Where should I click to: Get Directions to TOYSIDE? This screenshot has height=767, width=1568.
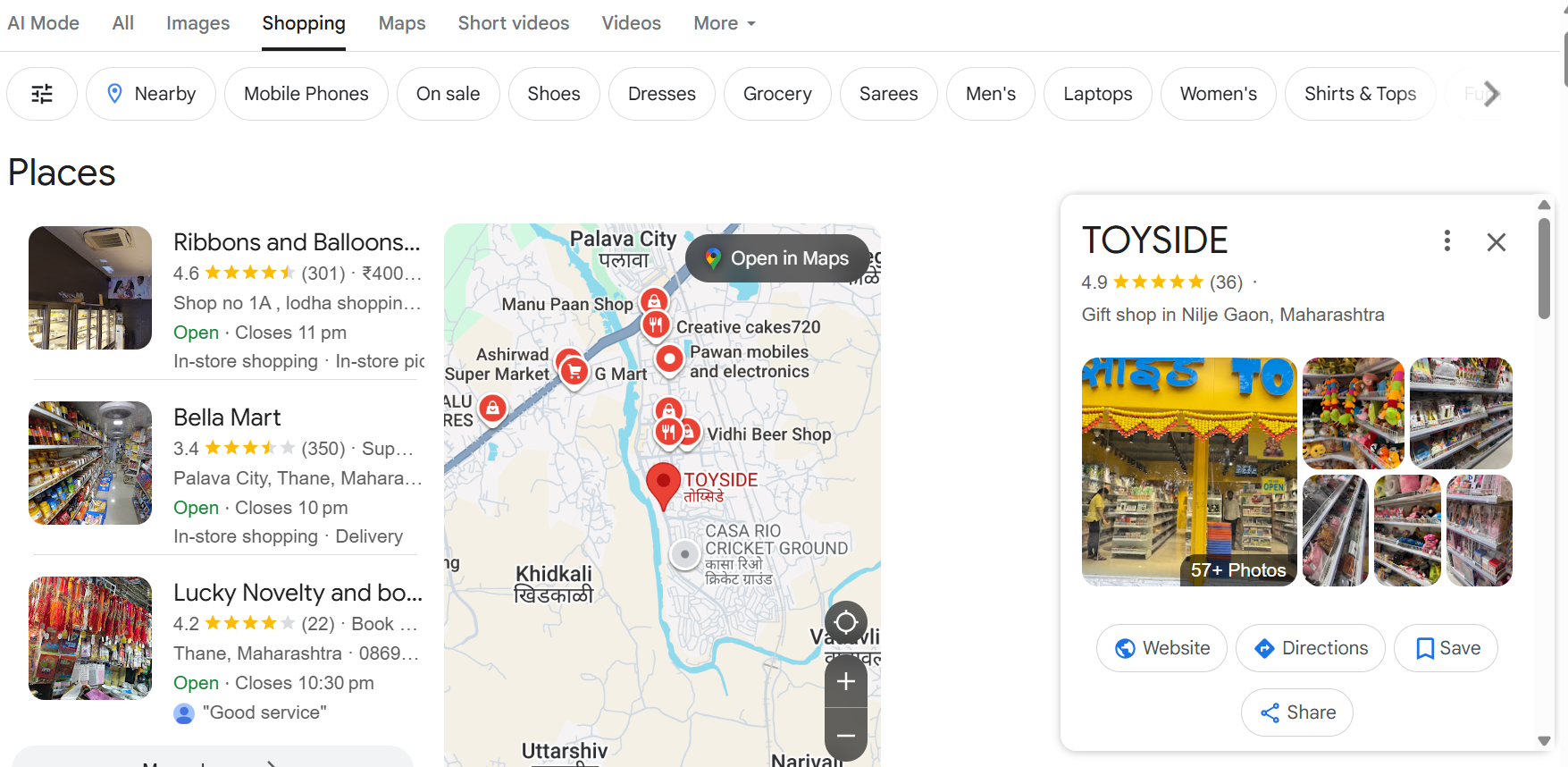pos(1310,648)
